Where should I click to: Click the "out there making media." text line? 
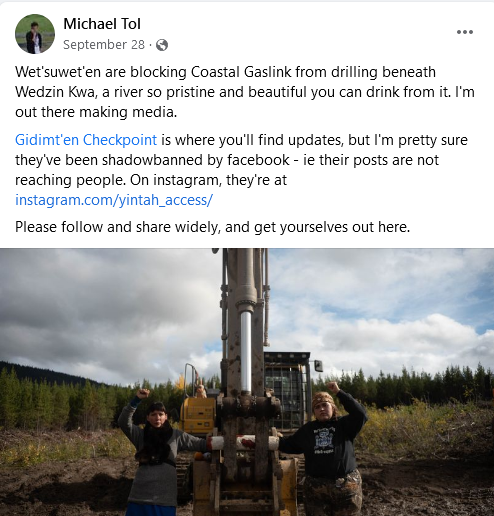click(x=96, y=112)
